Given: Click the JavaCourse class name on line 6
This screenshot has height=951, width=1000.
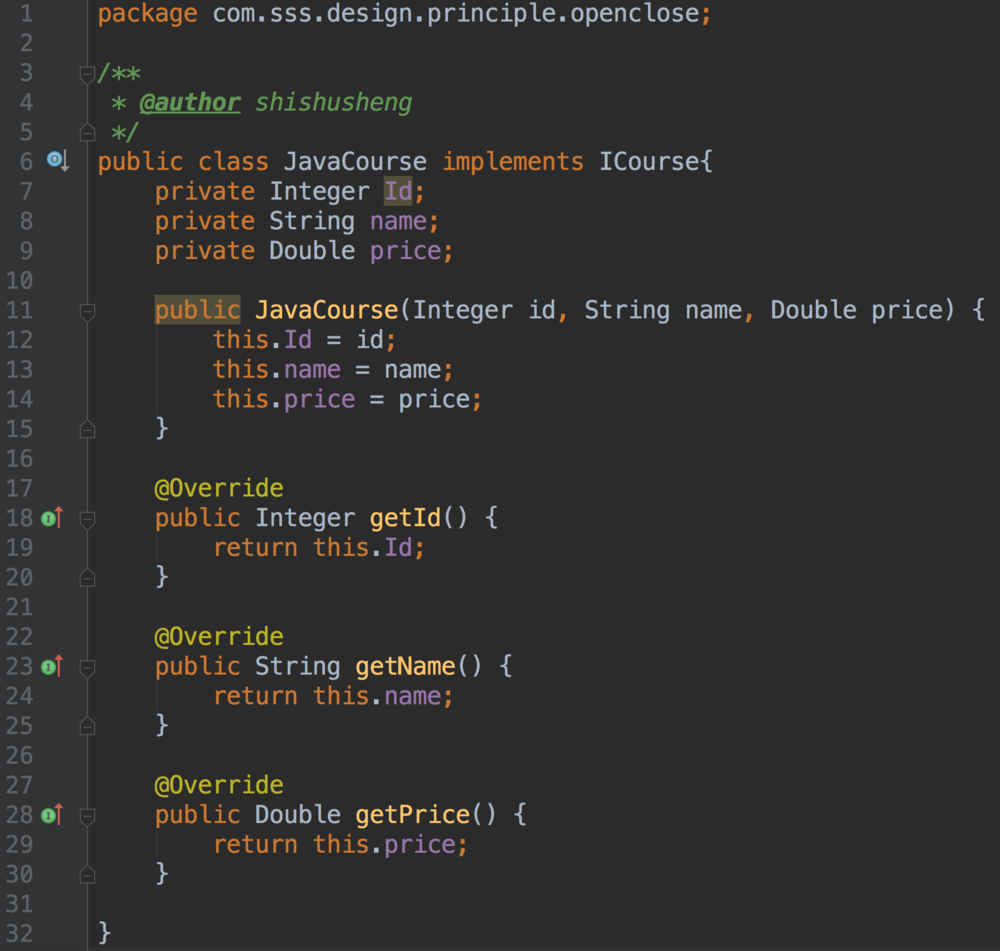Looking at the screenshot, I should pos(355,161).
